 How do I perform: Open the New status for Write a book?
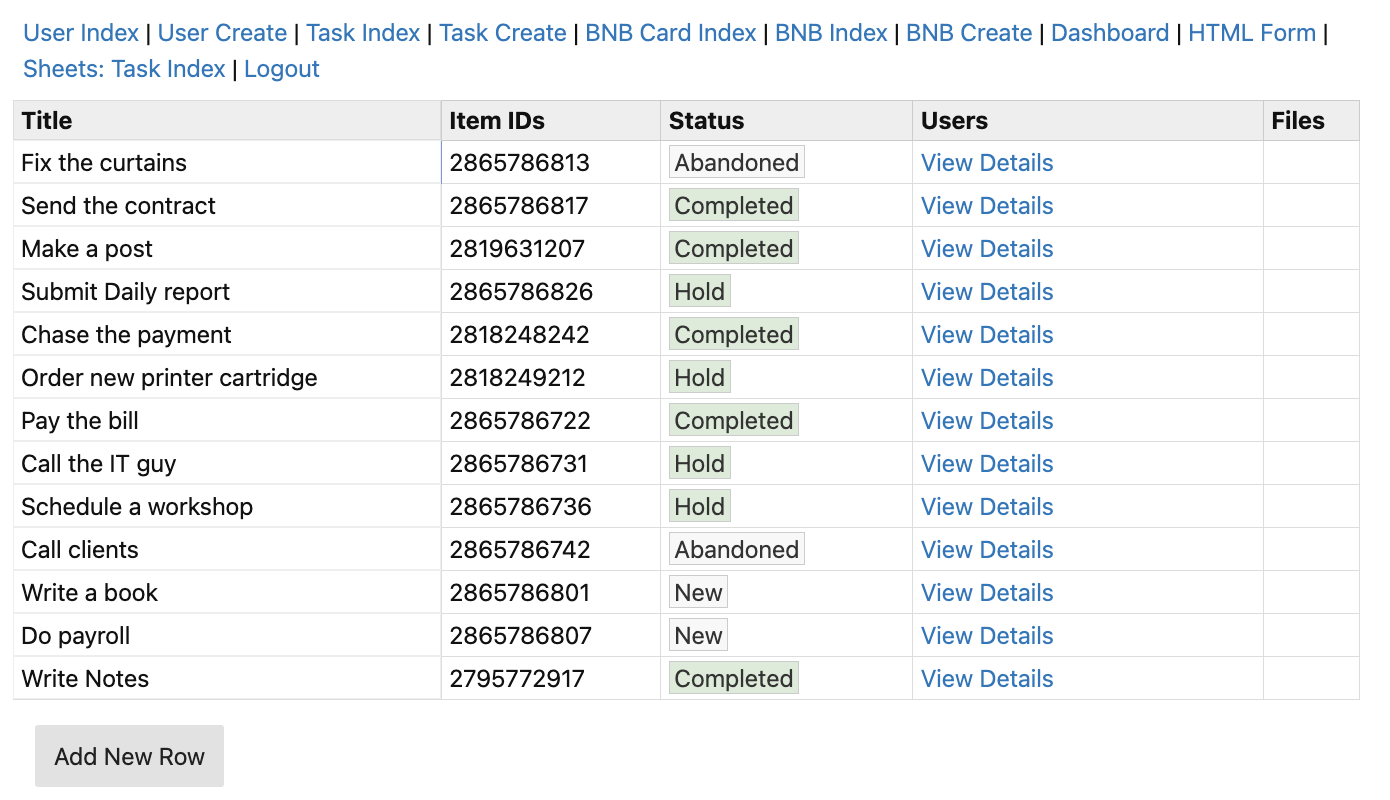[x=698, y=593]
